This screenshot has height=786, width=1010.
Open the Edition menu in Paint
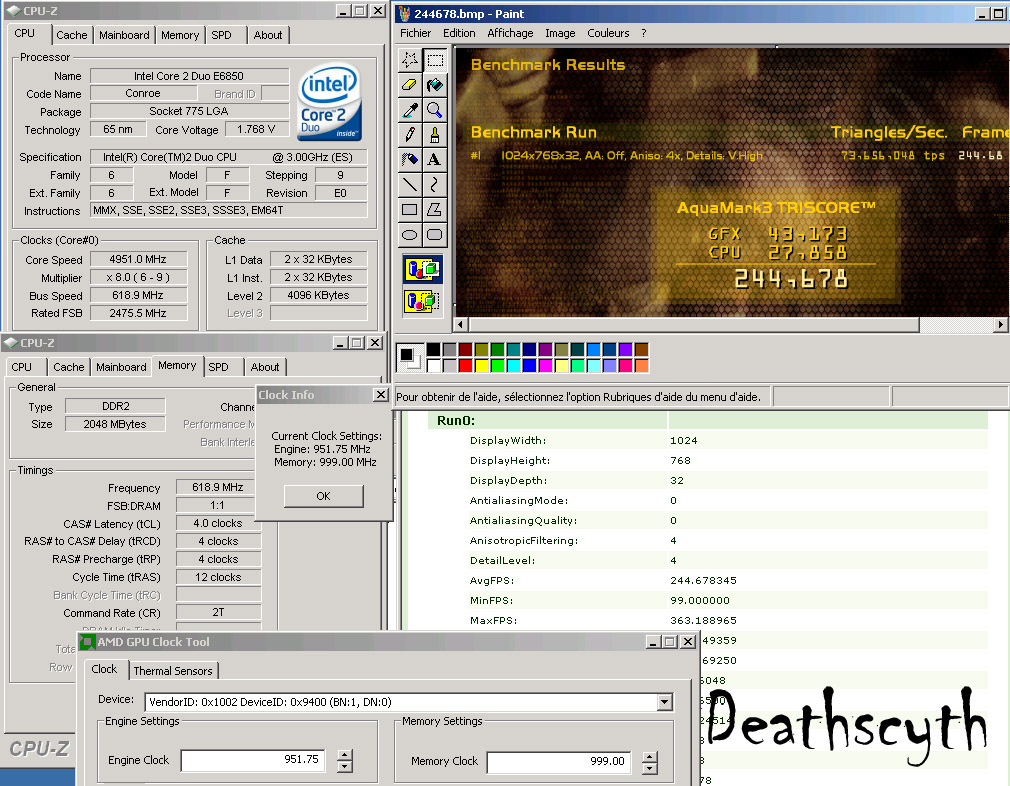point(459,33)
